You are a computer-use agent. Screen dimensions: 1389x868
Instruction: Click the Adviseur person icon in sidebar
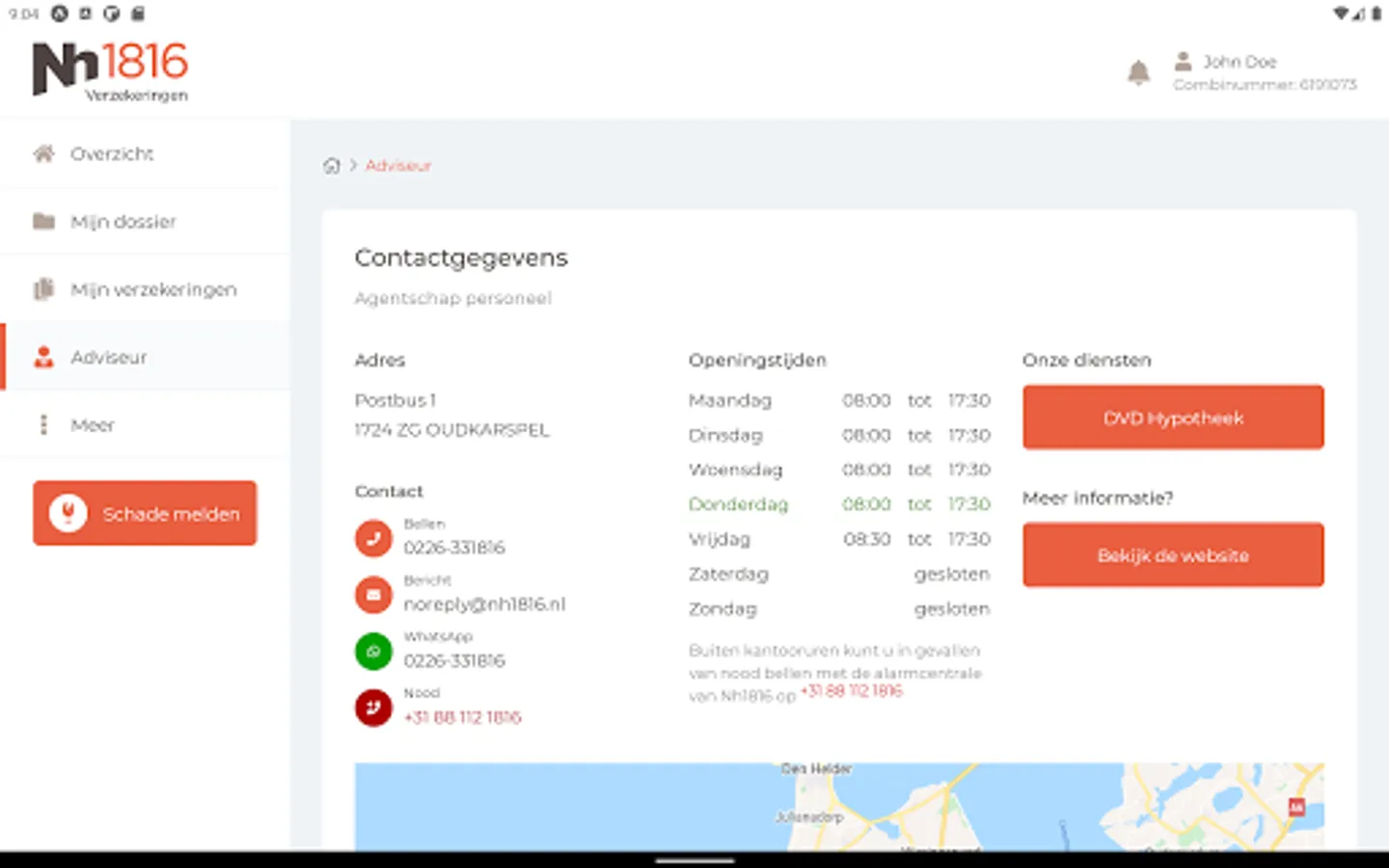click(43, 357)
